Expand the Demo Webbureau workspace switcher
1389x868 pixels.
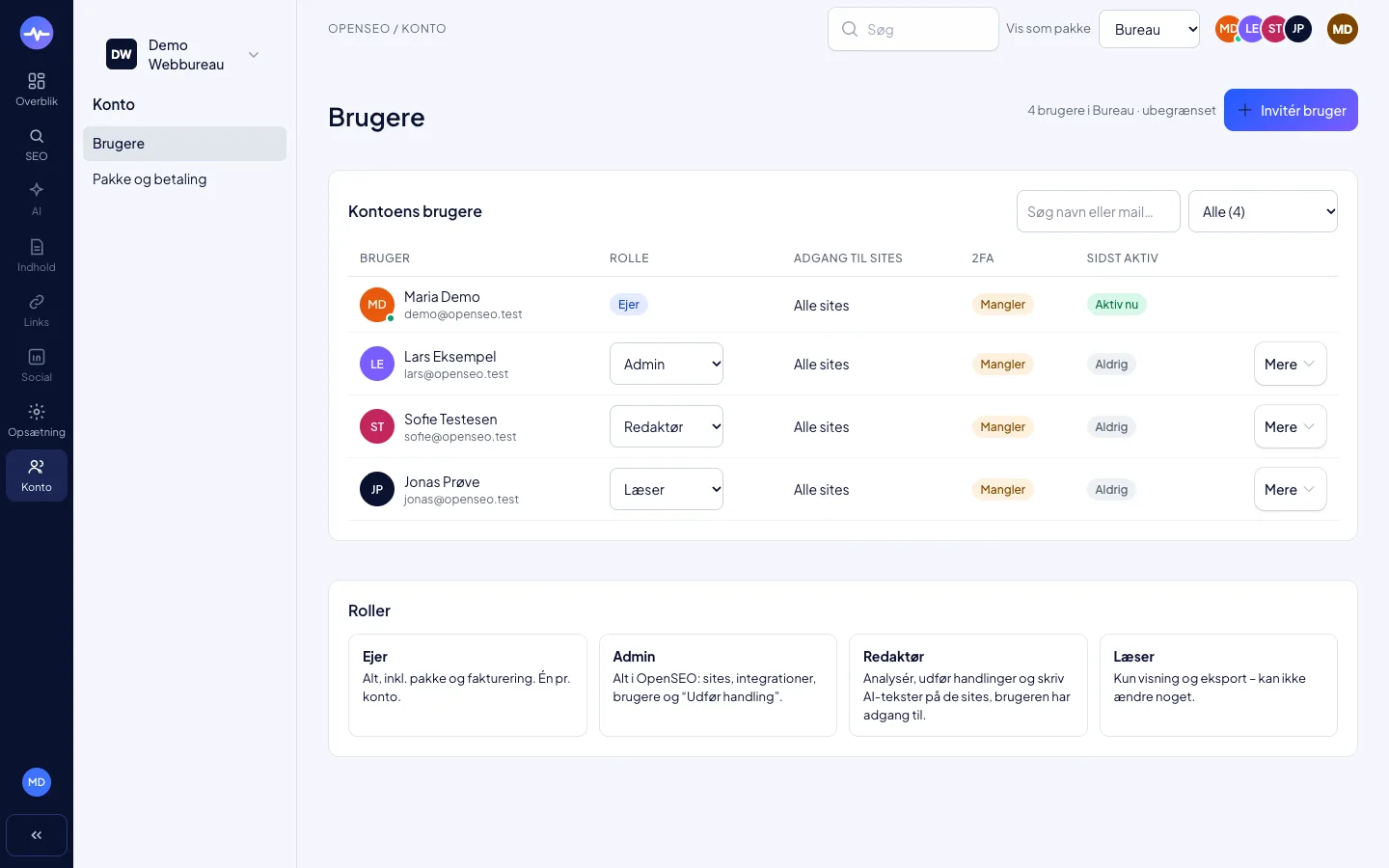pyautogui.click(x=184, y=54)
